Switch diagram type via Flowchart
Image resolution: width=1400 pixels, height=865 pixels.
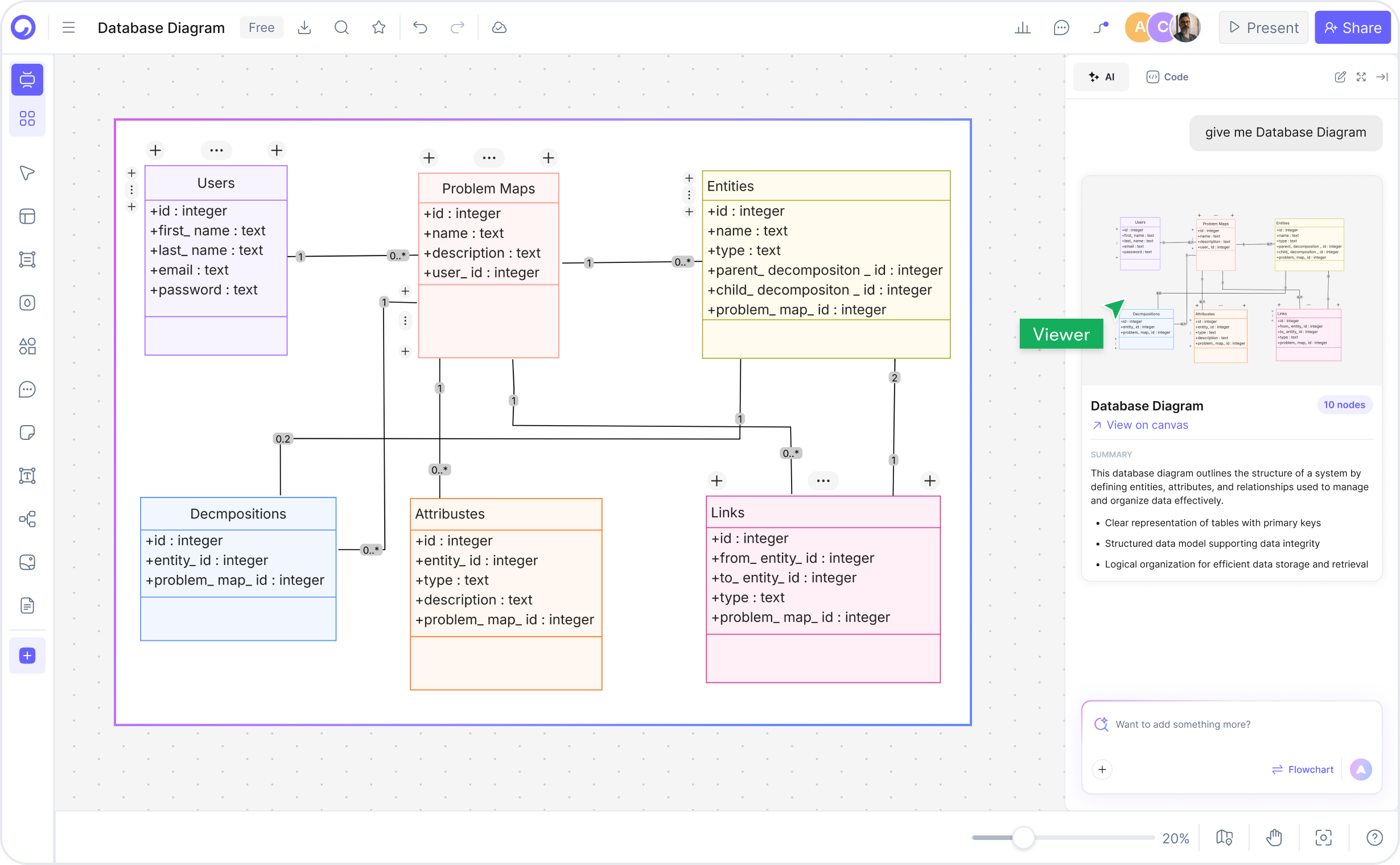click(x=1303, y=769)
